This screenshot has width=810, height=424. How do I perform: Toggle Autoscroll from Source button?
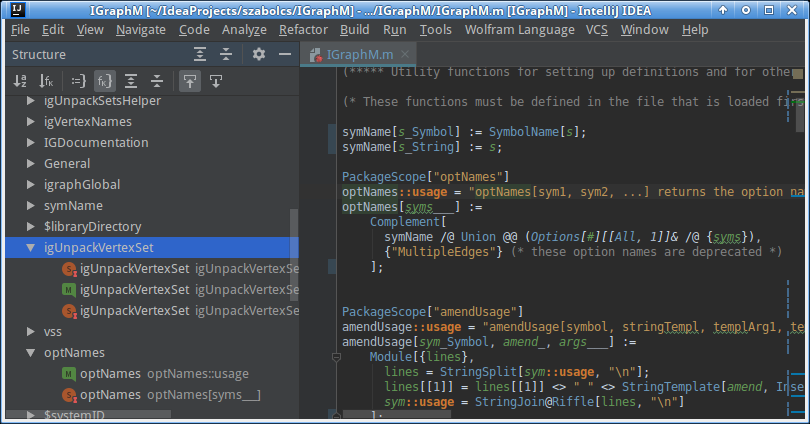pos(215,81)
